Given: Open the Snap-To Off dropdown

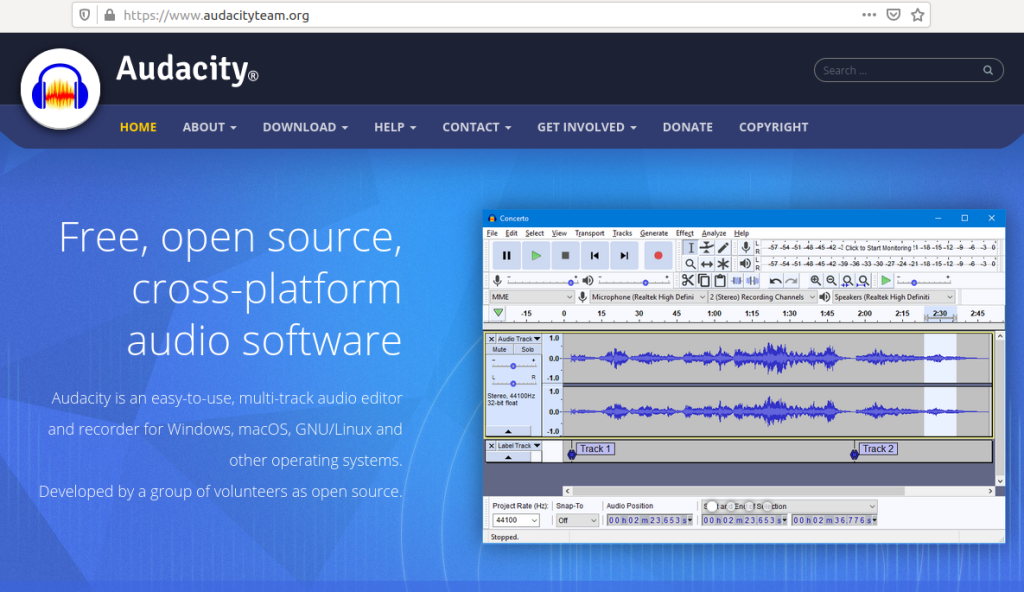Looking at the screenshot, I should point(577,520).
